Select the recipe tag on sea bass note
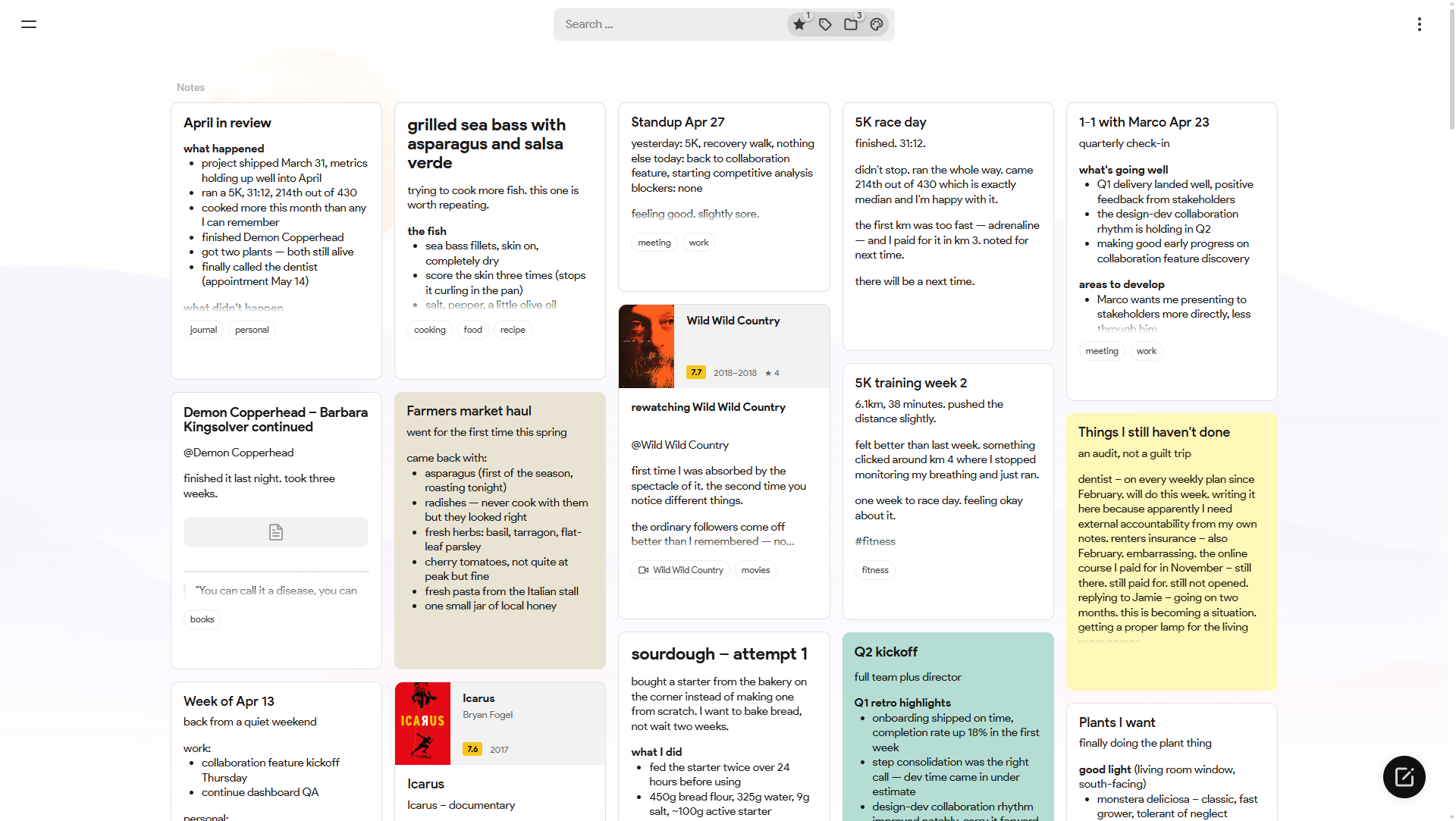 (x=513, y=330)
